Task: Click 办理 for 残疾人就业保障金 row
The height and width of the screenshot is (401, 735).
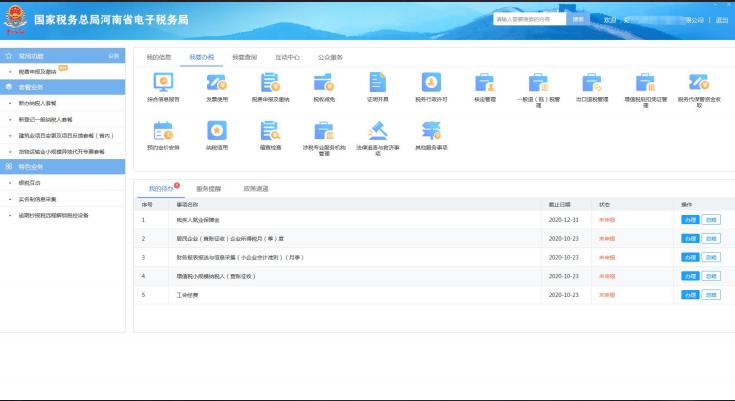Action: (x=690, y=220)
